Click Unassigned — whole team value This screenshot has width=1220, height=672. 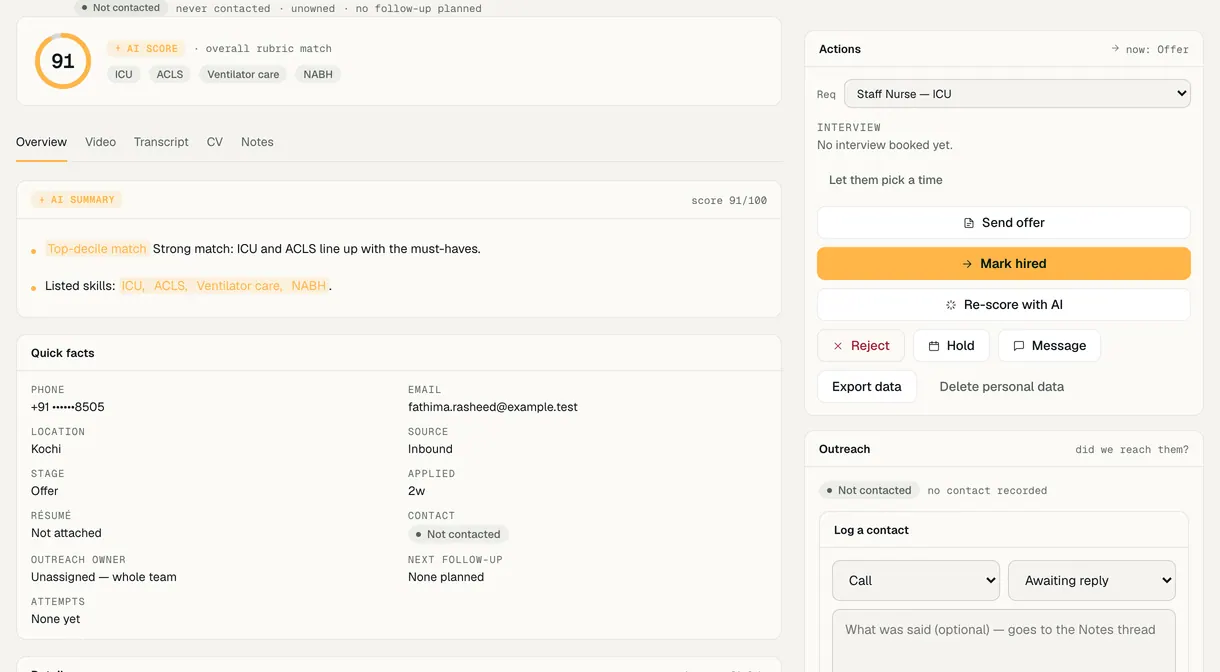(x=104, y=577)
